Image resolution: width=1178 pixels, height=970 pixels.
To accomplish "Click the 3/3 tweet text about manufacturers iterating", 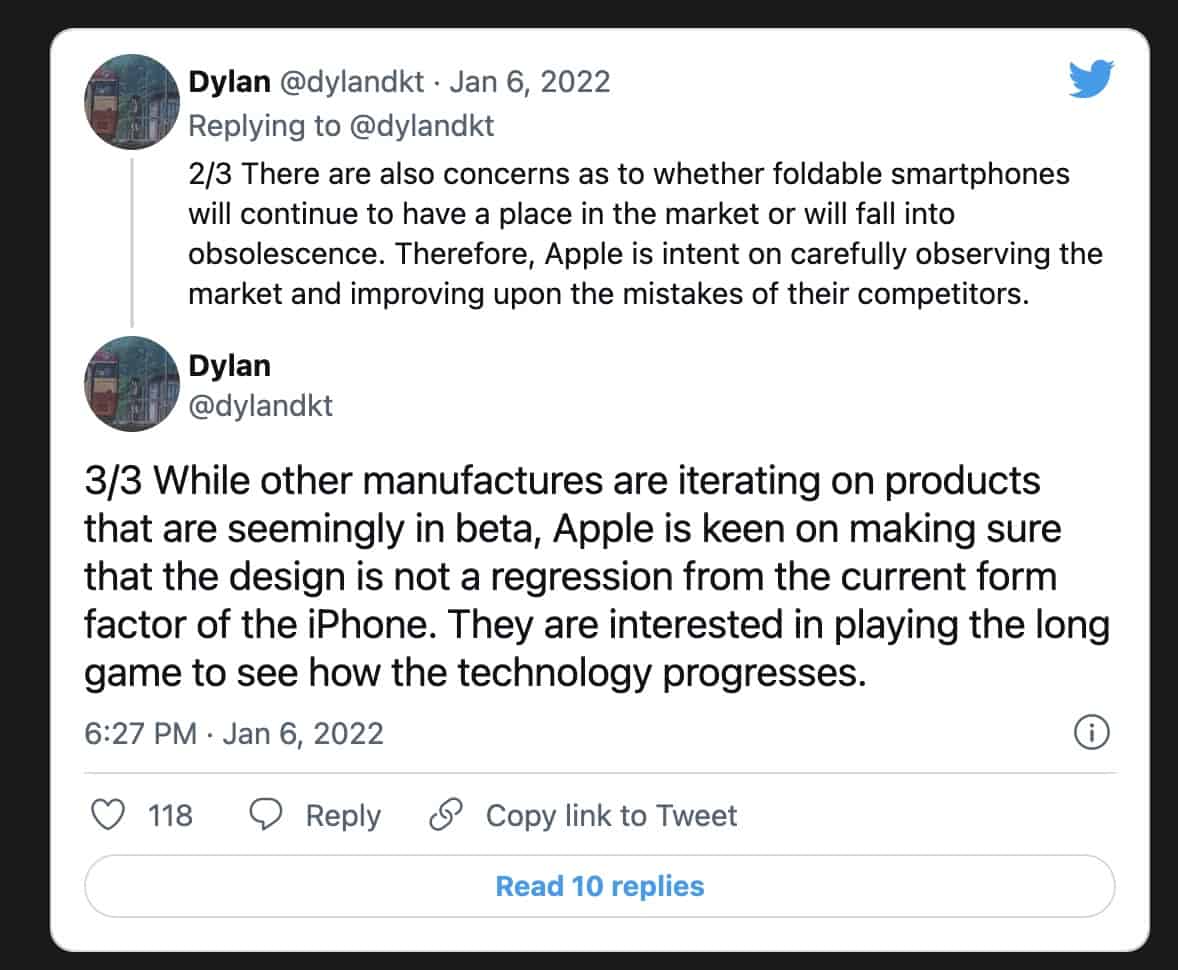I will click(x=596, y=577).
